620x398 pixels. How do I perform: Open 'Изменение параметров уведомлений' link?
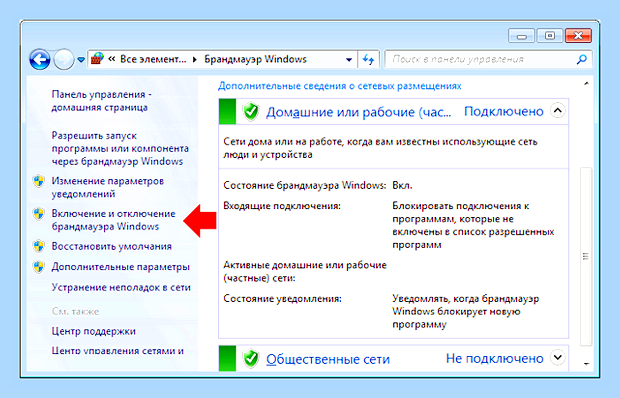pyautogui.click(x=108, y=187)
